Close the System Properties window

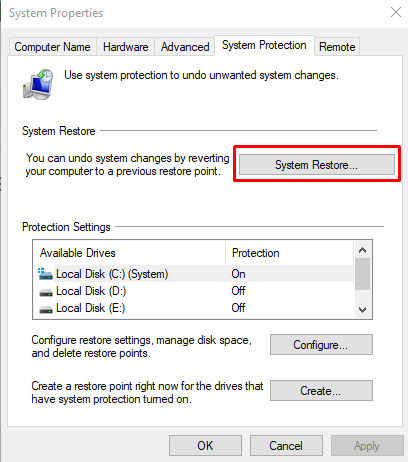396,13
